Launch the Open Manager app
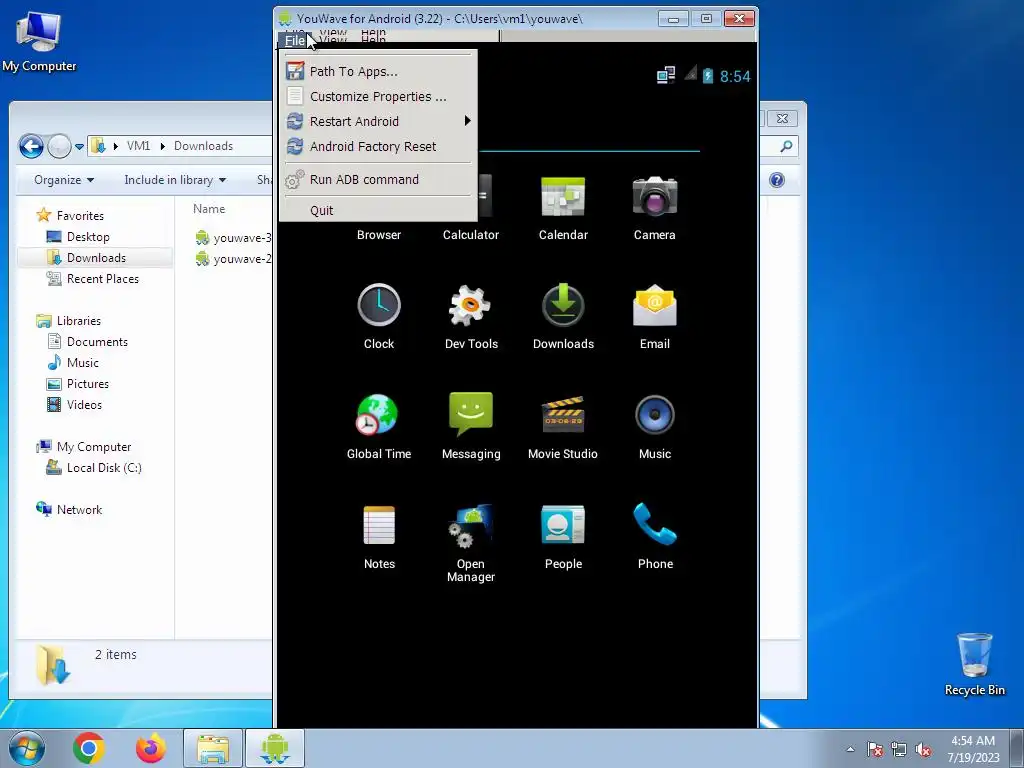 [471, 542]
